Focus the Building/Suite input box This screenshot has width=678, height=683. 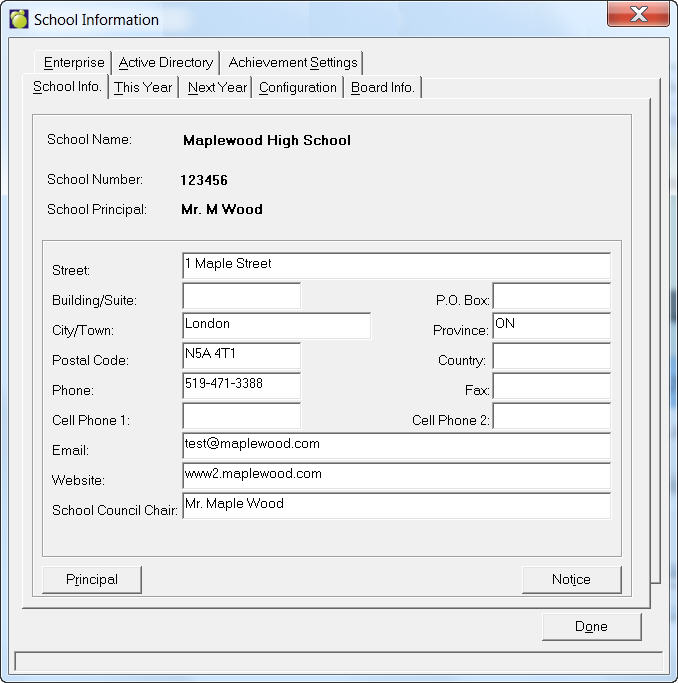(x=241, y=297)
